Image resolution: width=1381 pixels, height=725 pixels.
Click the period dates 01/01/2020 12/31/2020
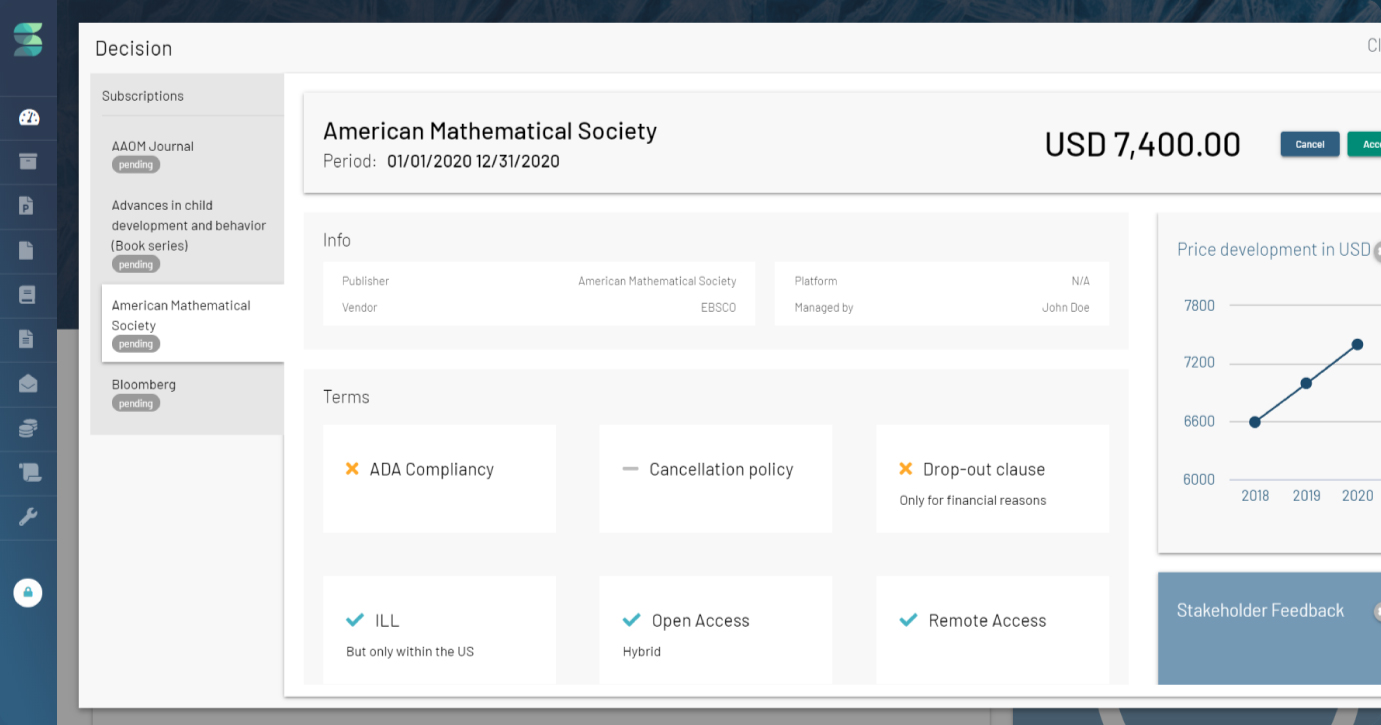(473, 161)
